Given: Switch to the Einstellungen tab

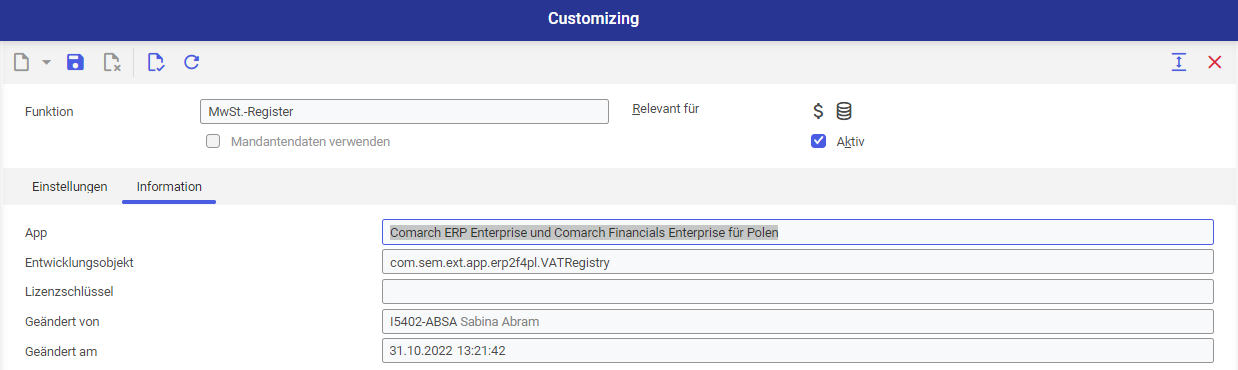Looking at the screenshot, I should click(x=70, y=186).
